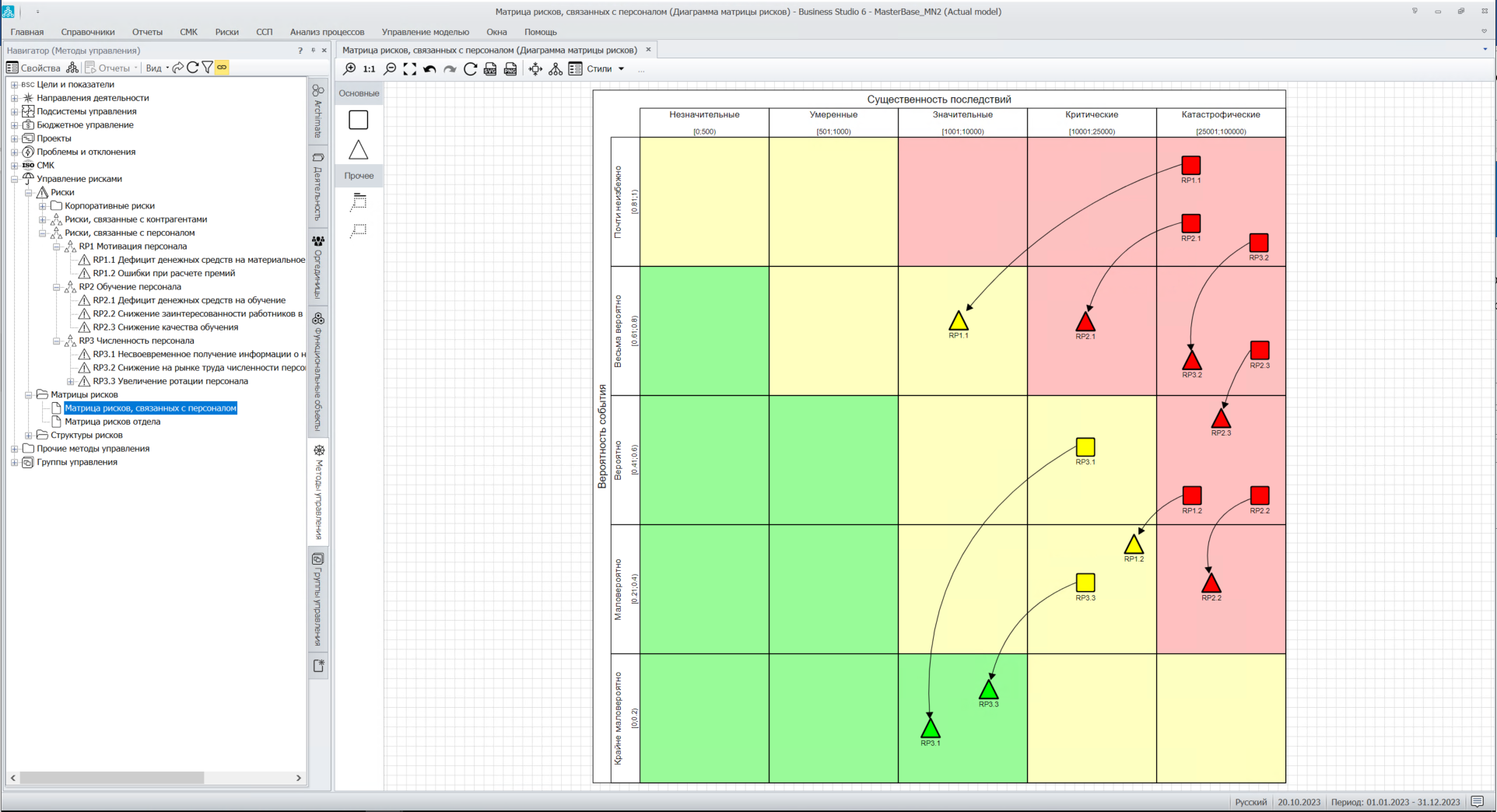Pin the Navigator panel
The height and width of the screenshot is (812, 1497).
313,51
